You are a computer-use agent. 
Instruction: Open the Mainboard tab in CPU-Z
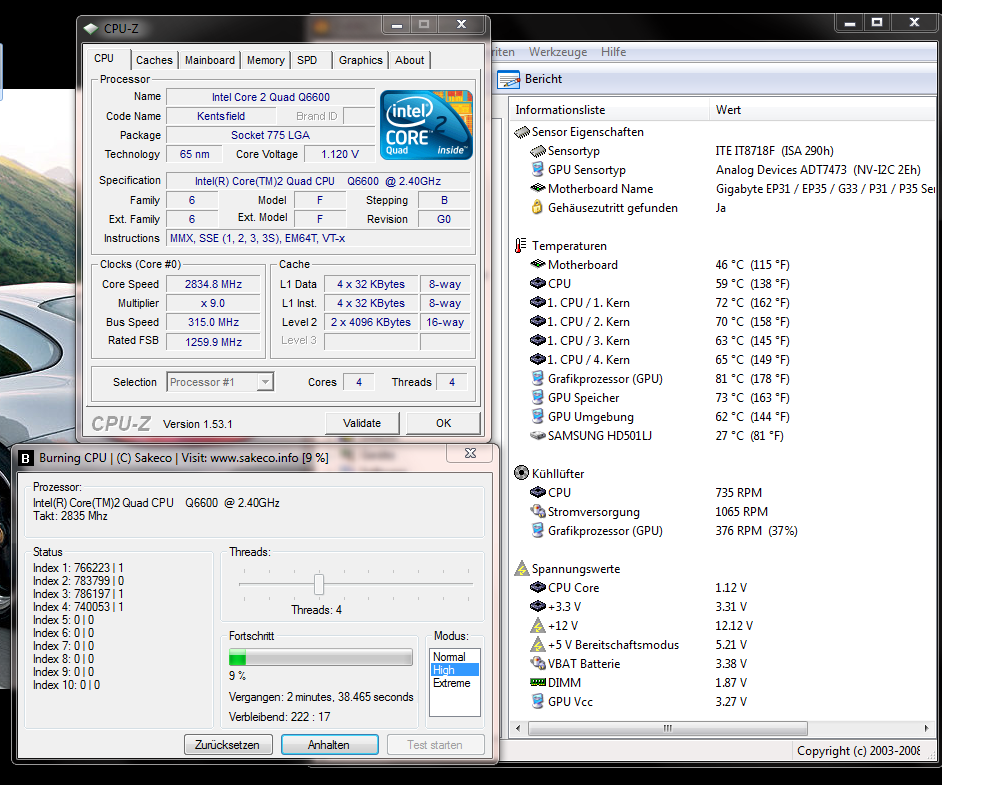pyautogui.click(x=210, y=60)
